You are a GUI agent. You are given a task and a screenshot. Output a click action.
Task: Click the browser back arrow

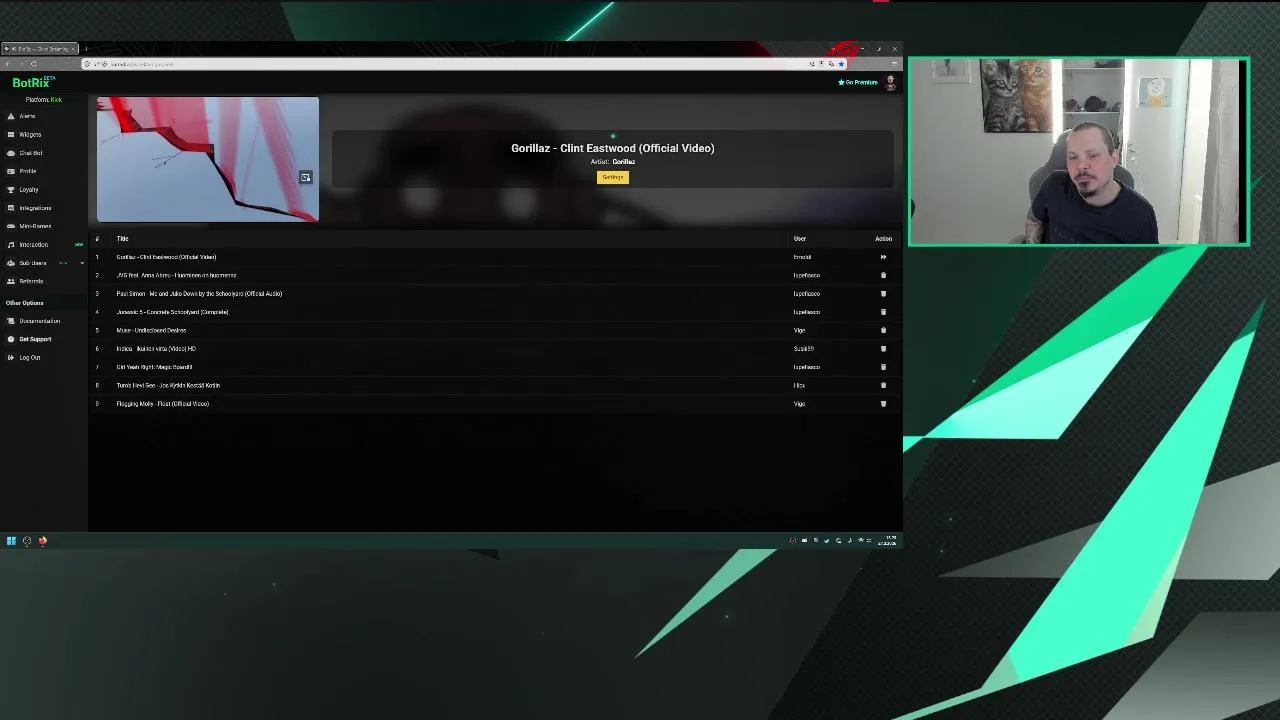pos(7,64)
